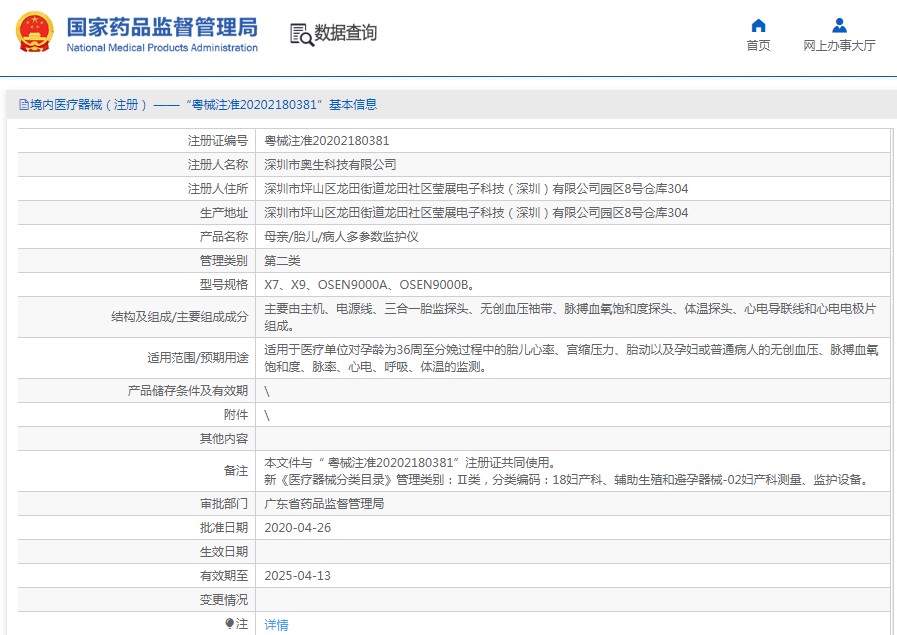Click the 首页 label

[x=758, y=46]
